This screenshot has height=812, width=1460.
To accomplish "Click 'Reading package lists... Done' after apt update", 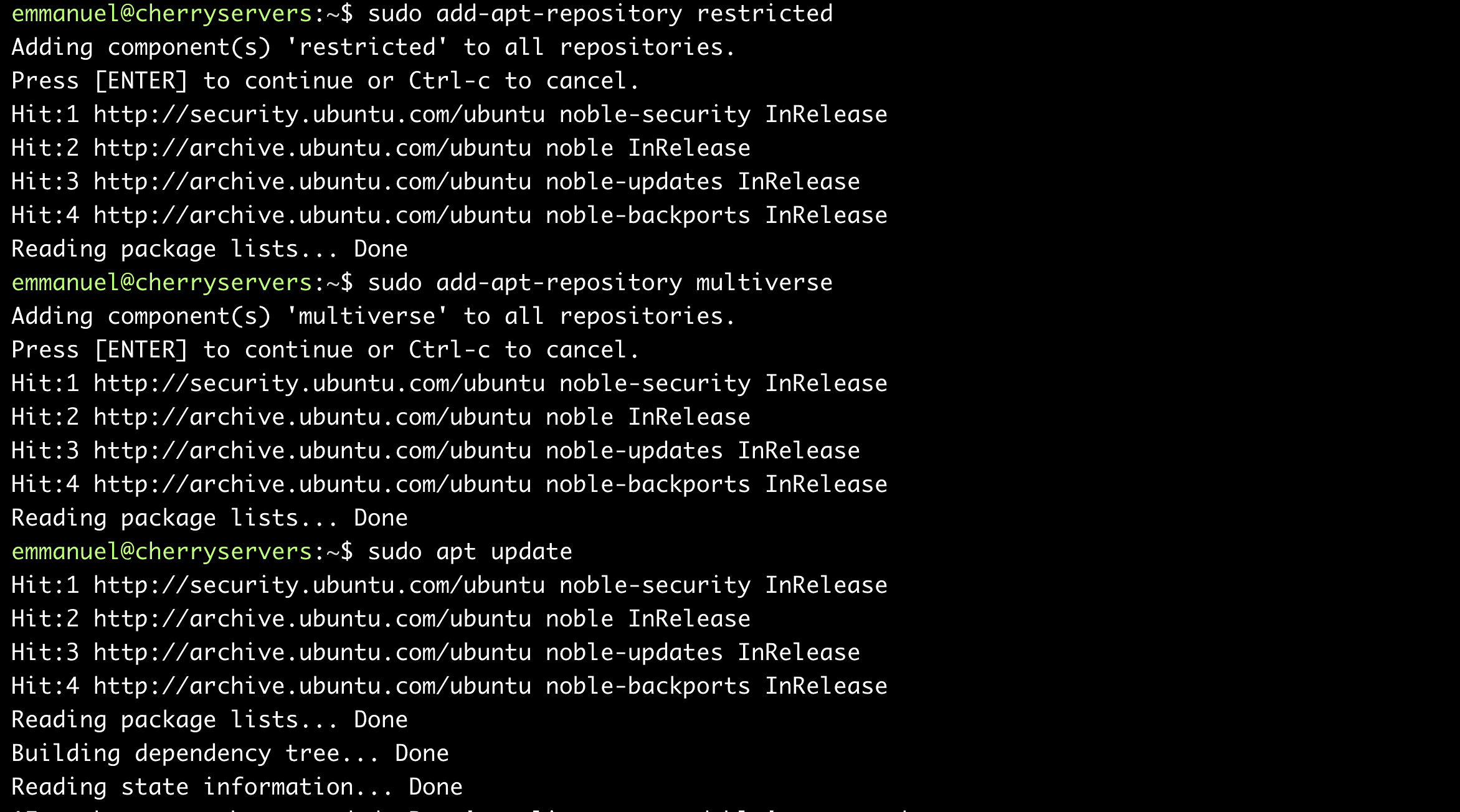I will [209, 720].
